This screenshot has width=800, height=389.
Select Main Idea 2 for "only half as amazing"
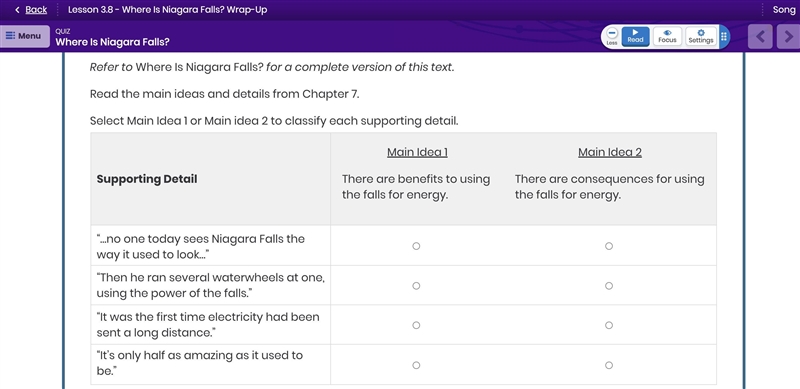click(x=609, y=365)
